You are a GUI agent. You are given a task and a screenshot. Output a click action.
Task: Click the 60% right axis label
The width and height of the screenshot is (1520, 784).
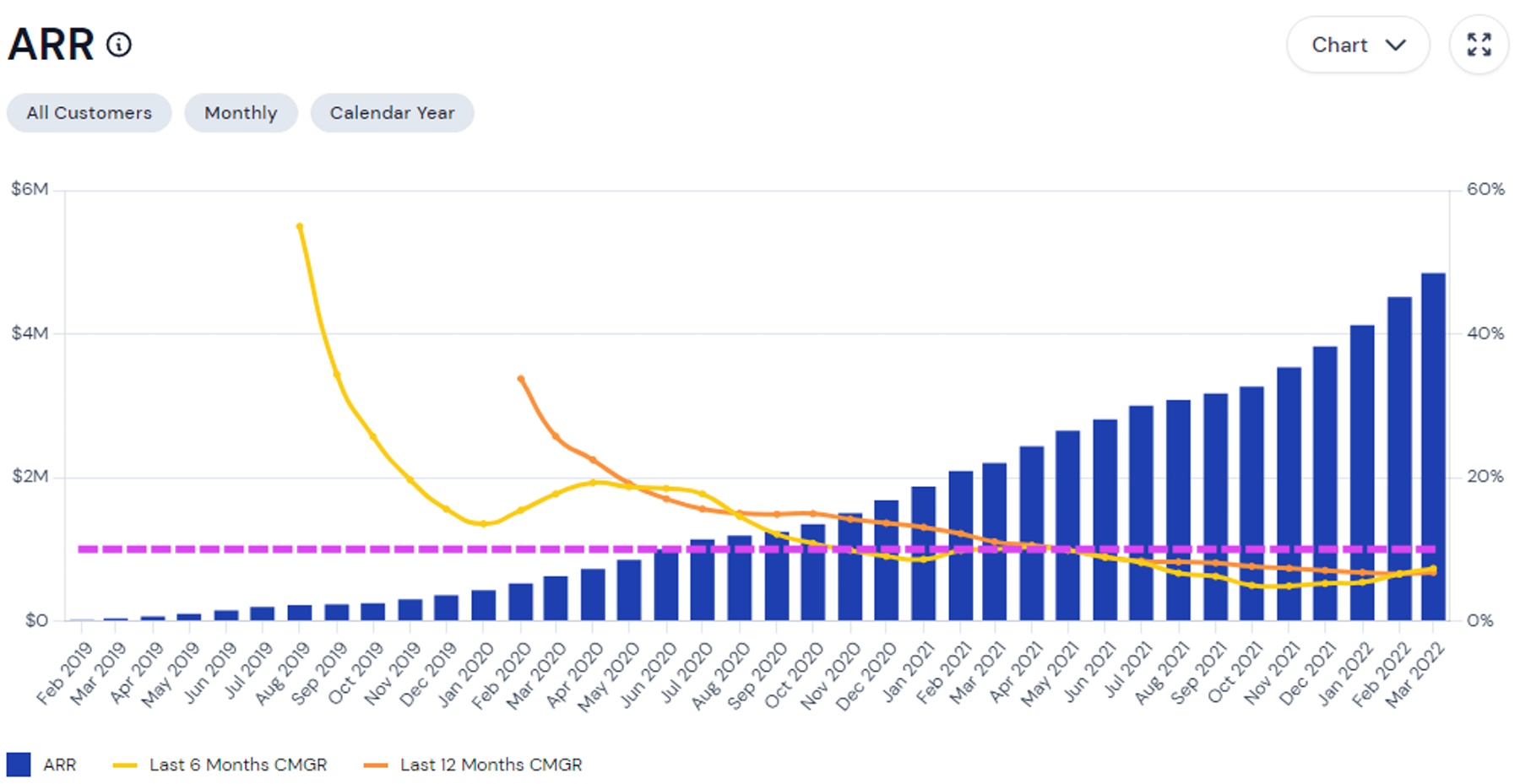tap(1485, 189)
